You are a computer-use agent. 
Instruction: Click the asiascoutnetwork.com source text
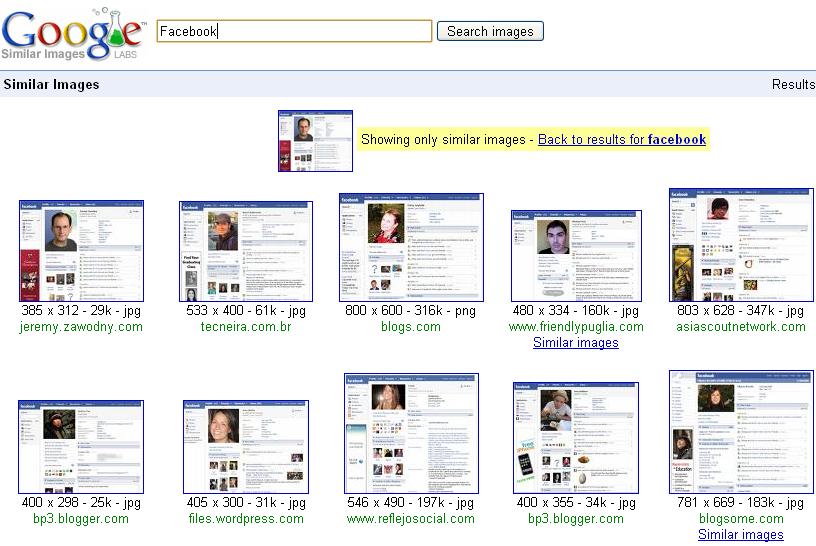tap(741, 327)
